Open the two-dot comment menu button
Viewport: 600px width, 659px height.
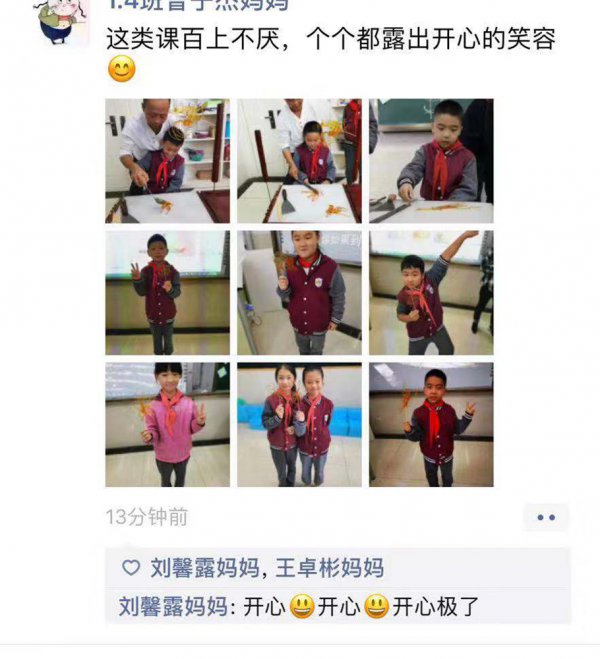point(546,517)
